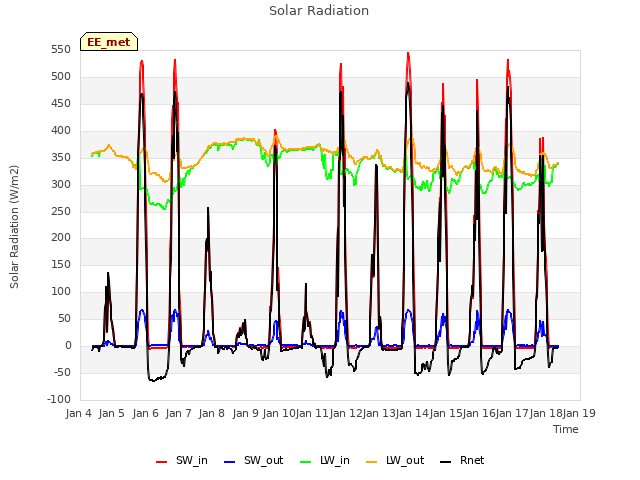The image size is (640, 480).
Task: Click the Jan 19 x-axis label
Action: [580, 413]
